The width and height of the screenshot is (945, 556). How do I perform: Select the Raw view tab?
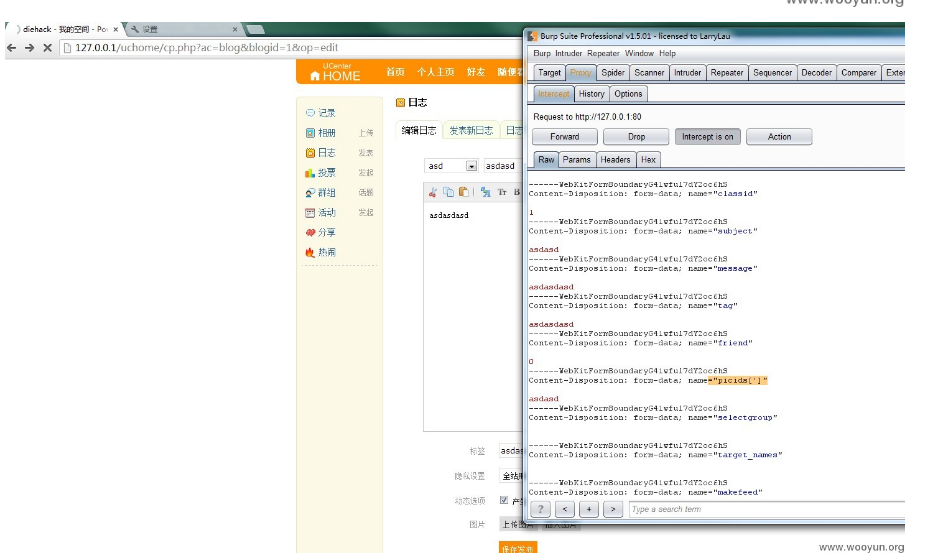(x=546, y=160)
